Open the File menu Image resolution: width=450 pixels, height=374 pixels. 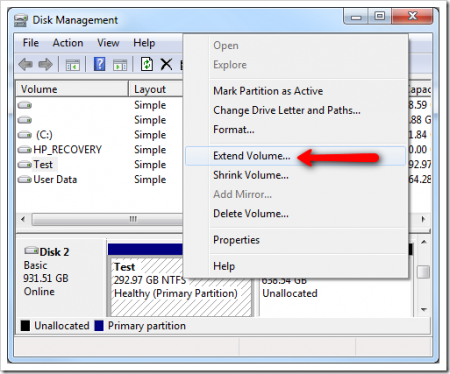(x=31, y=43)
